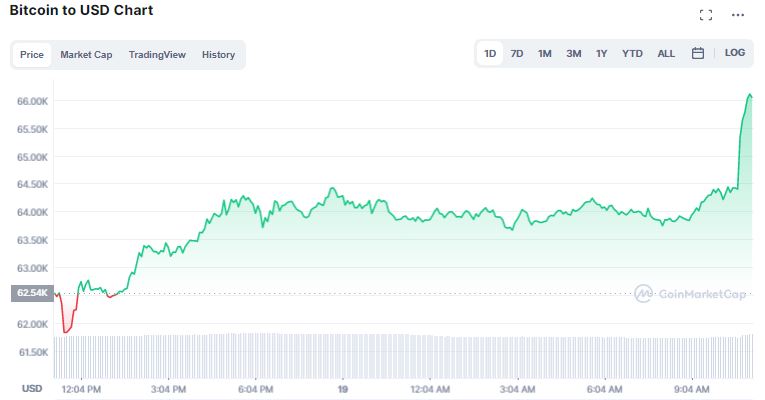Select the 1D time range

tap(490, 54)
